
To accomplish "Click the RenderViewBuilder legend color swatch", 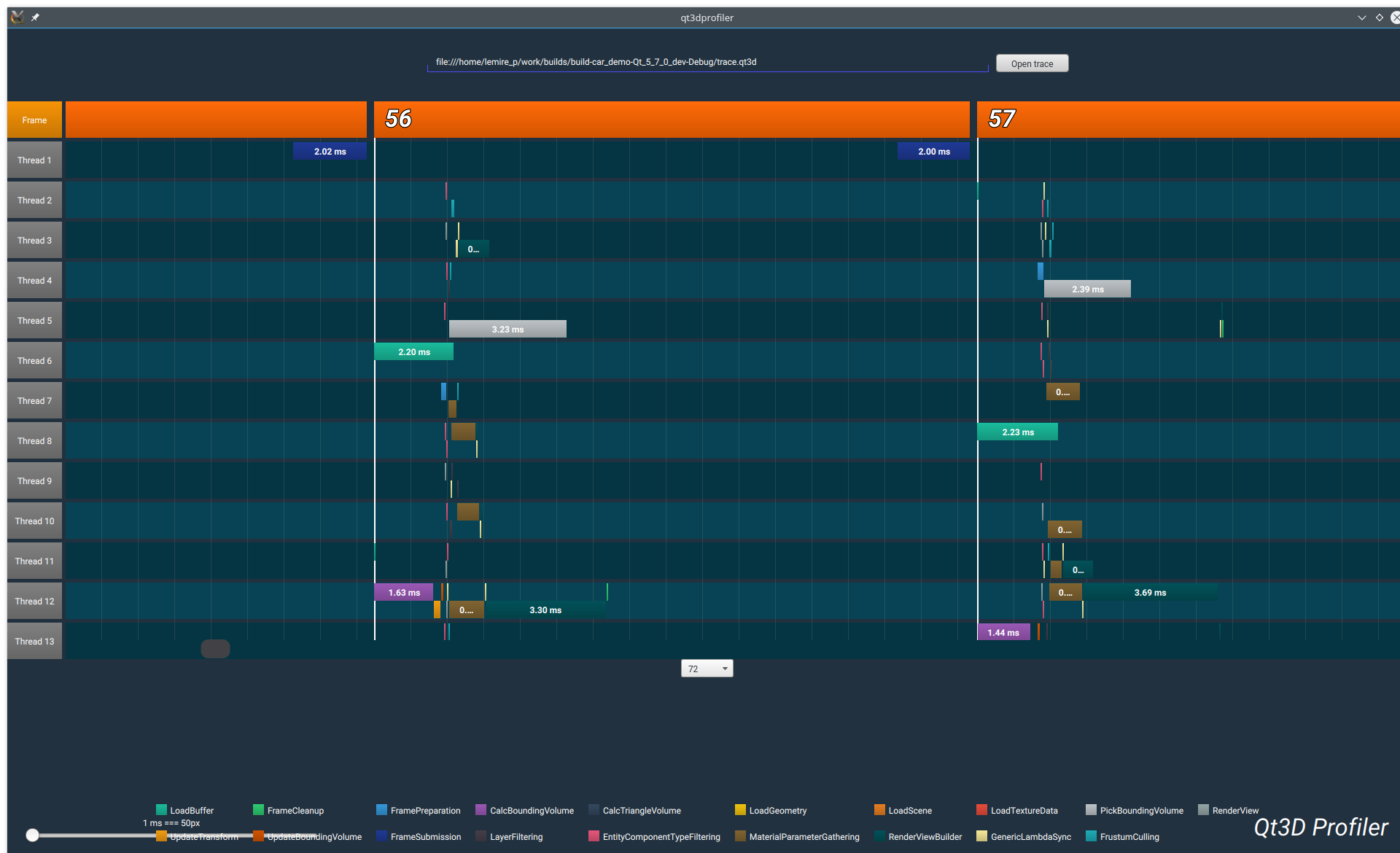I will (x=879, y=836).
